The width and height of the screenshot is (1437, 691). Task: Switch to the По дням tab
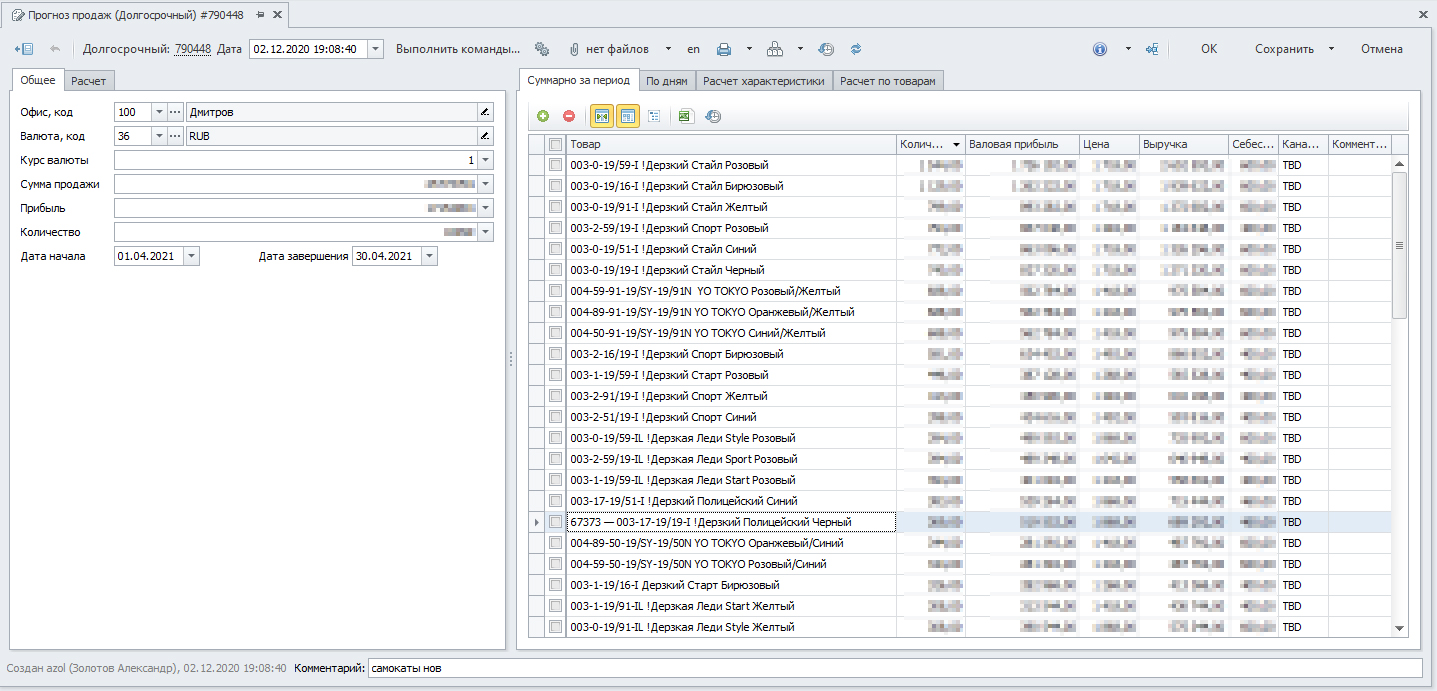tap(666, 81)
